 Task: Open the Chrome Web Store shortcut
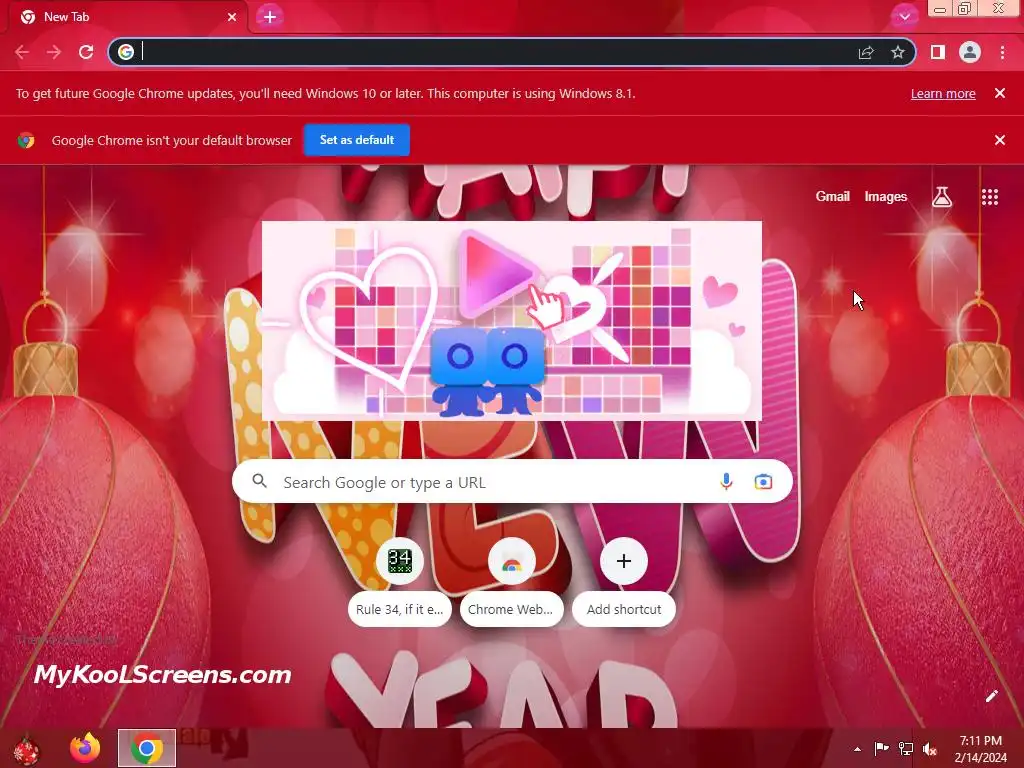(511, 581)
